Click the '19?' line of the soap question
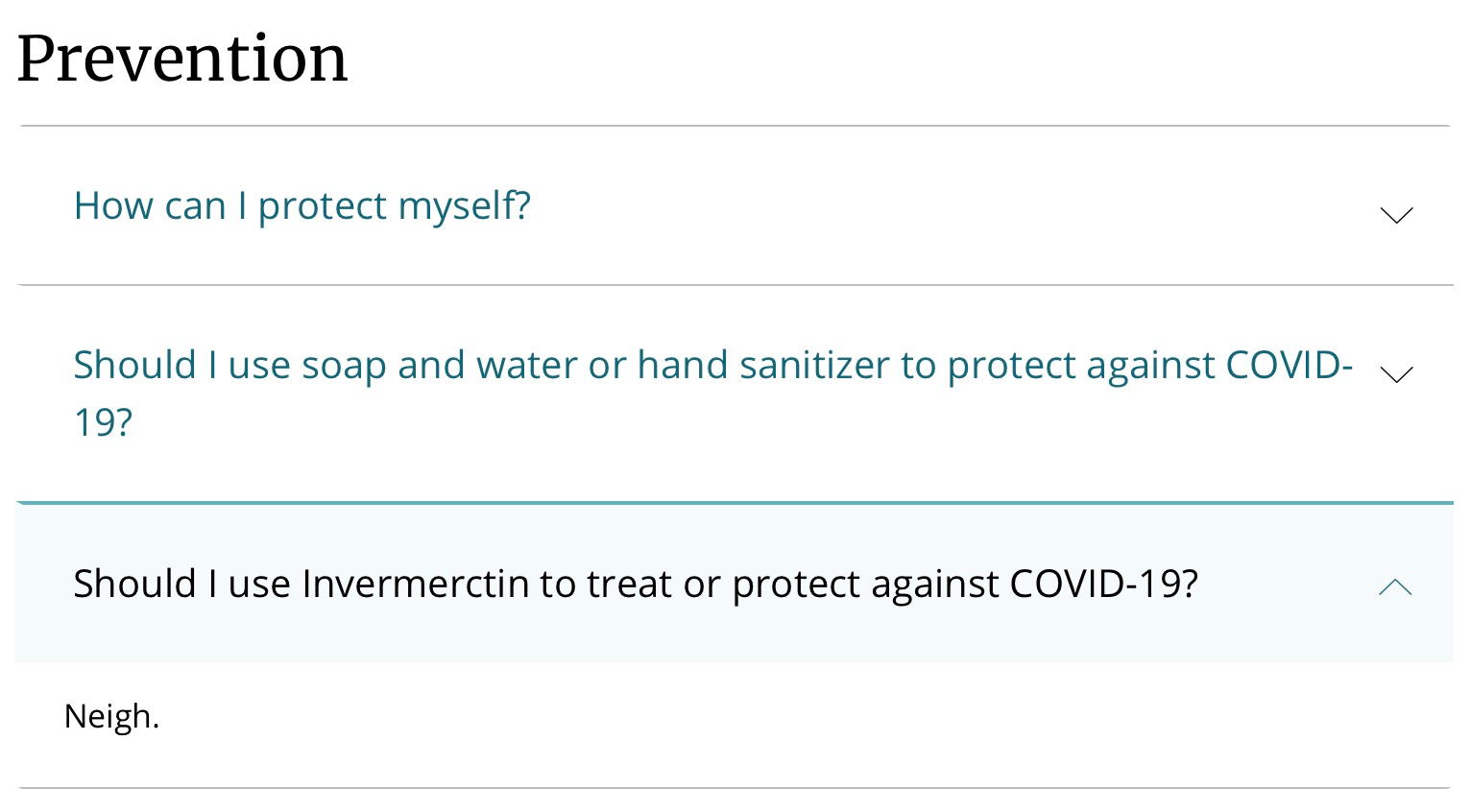1471x812 pixels. pos(103,421)
